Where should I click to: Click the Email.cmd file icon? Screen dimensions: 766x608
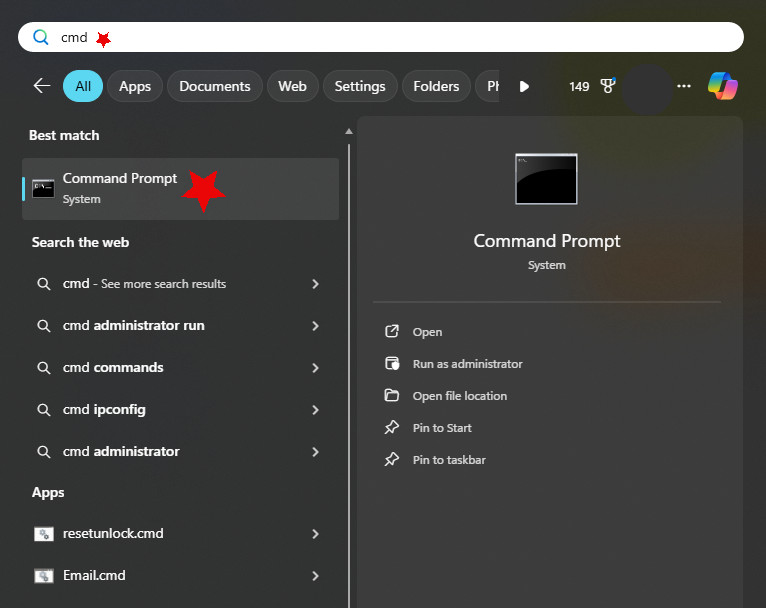43,576
